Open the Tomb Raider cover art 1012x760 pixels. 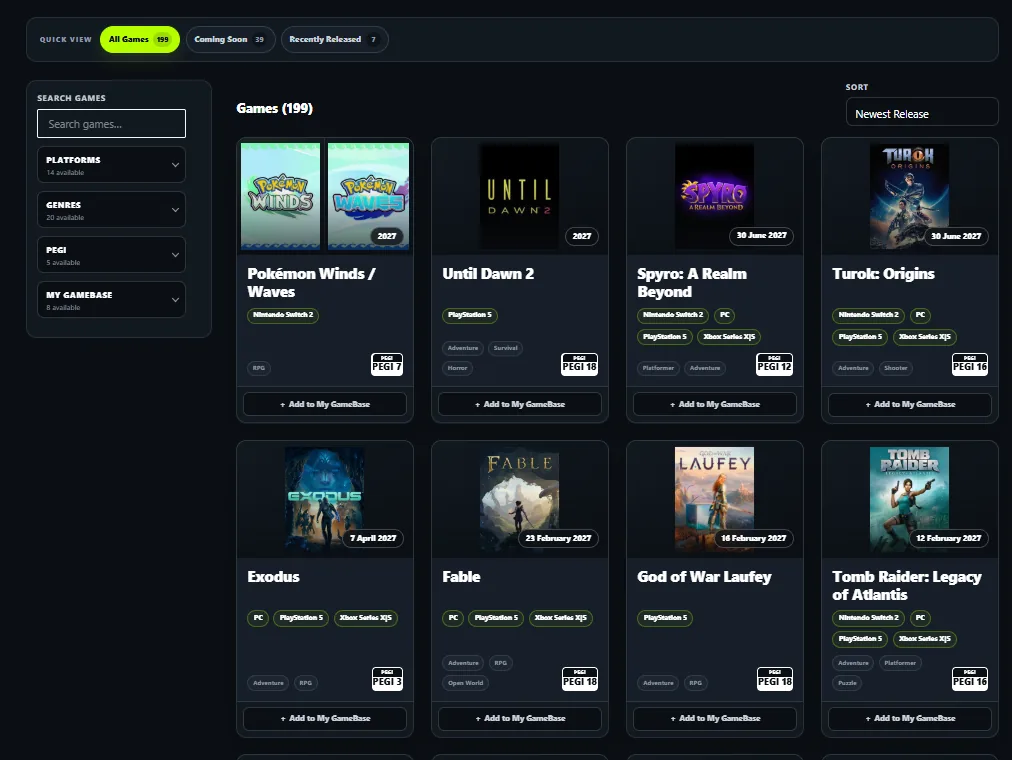tap(909, 499)
